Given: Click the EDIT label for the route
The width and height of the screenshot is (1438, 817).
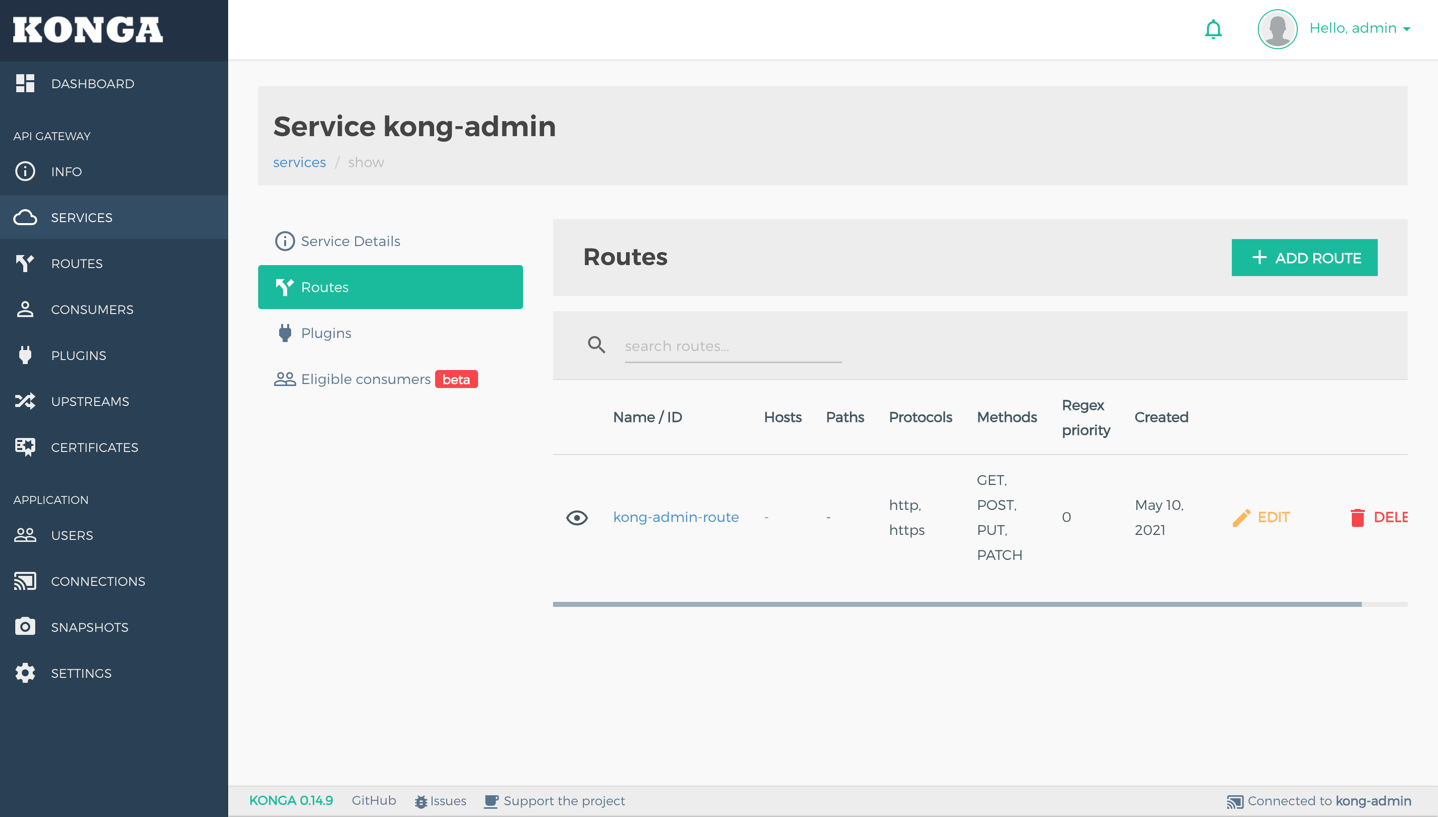Looking at the screenshot, I should [x=1273, y=517].
